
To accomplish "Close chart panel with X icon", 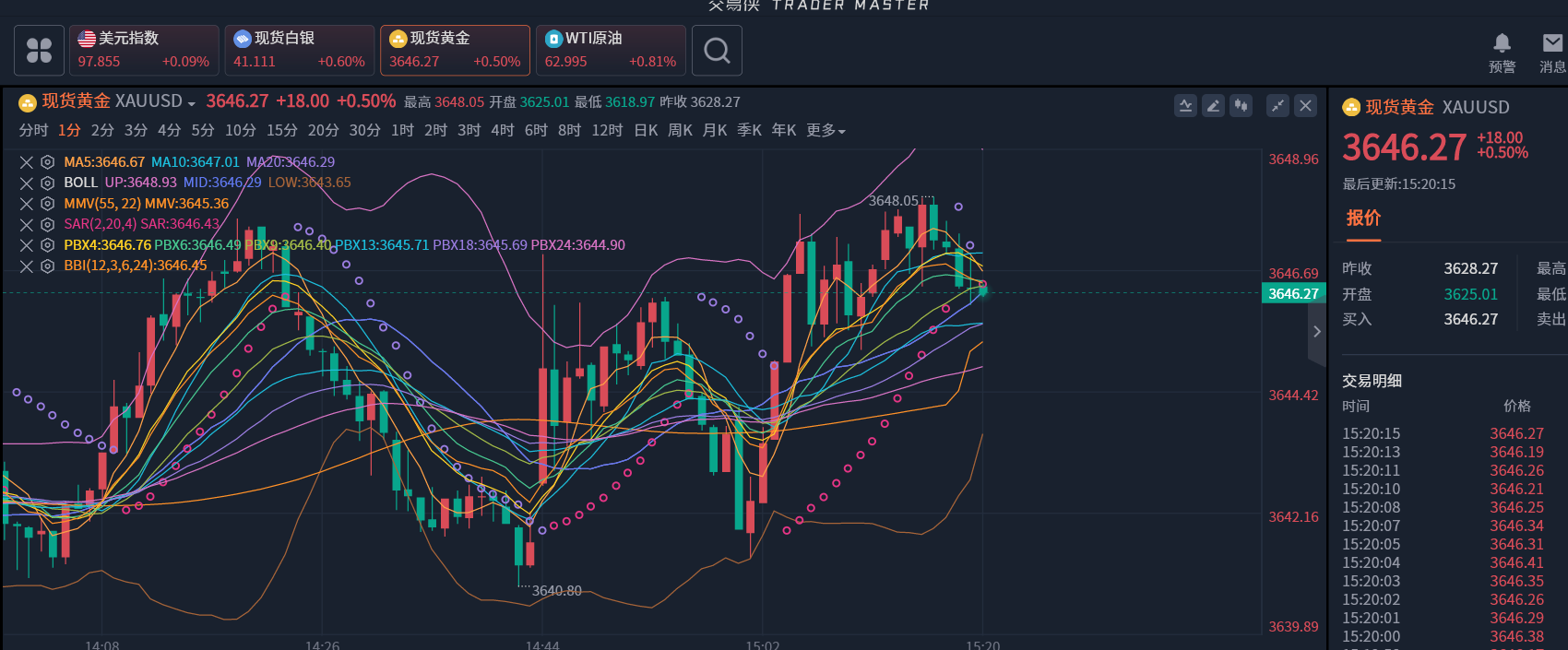I will coord(1305,106).
